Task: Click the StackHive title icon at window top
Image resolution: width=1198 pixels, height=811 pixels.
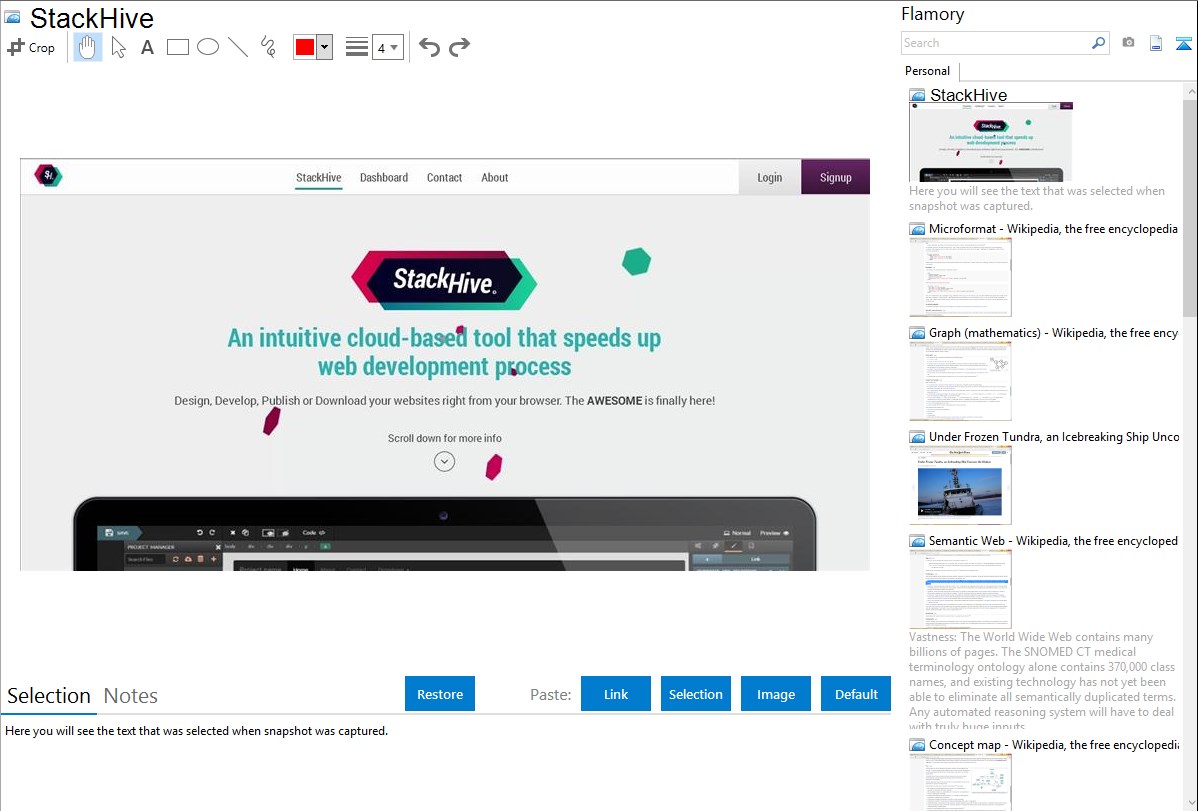Action: pyautogui.click(x=12, y=17)
